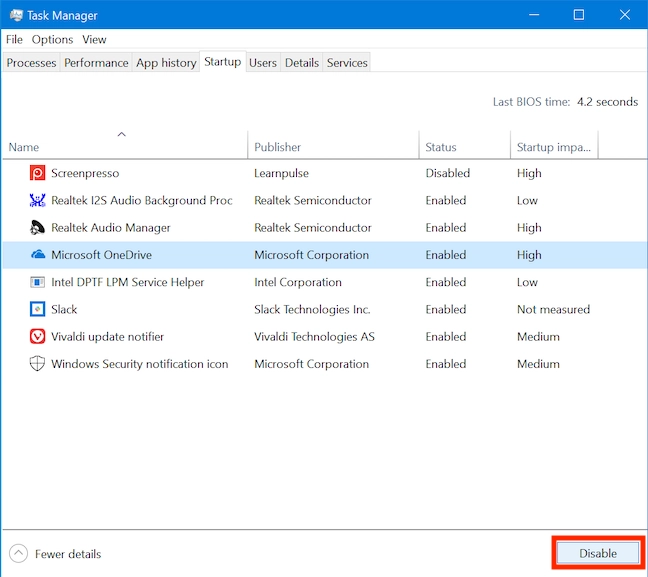Close the Task Manager window

point(624,15)
